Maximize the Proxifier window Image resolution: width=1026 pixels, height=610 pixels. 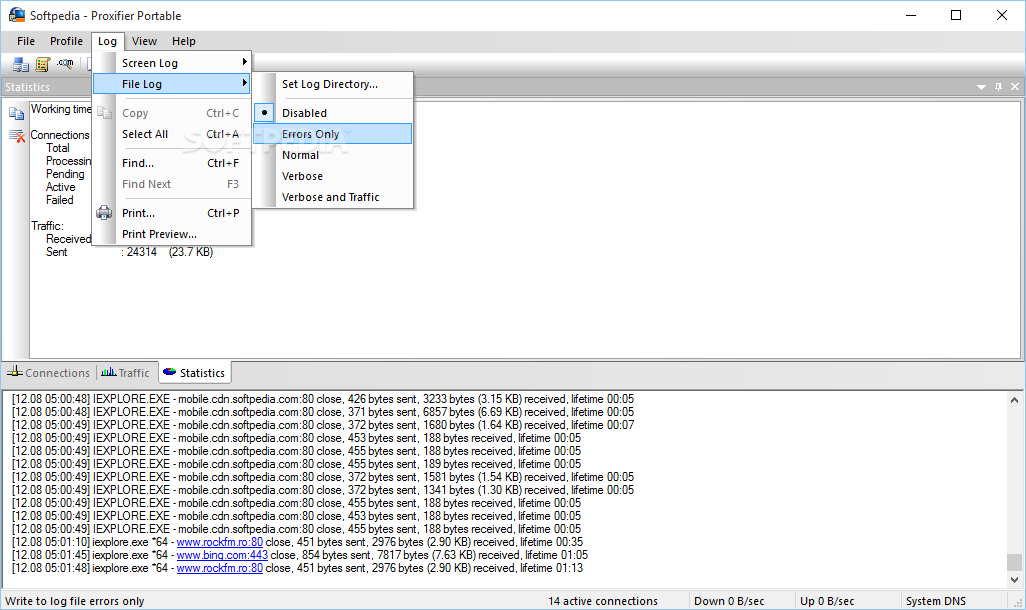pos(956,15)
